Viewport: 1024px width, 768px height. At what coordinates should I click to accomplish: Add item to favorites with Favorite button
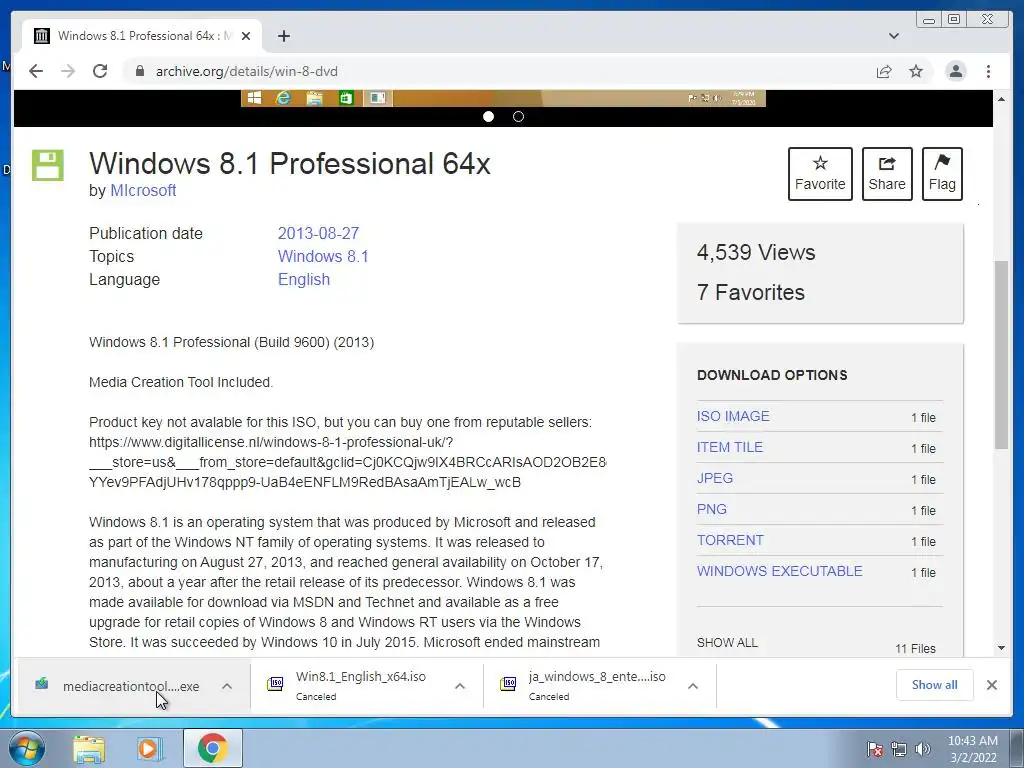(x=820, y=174)
